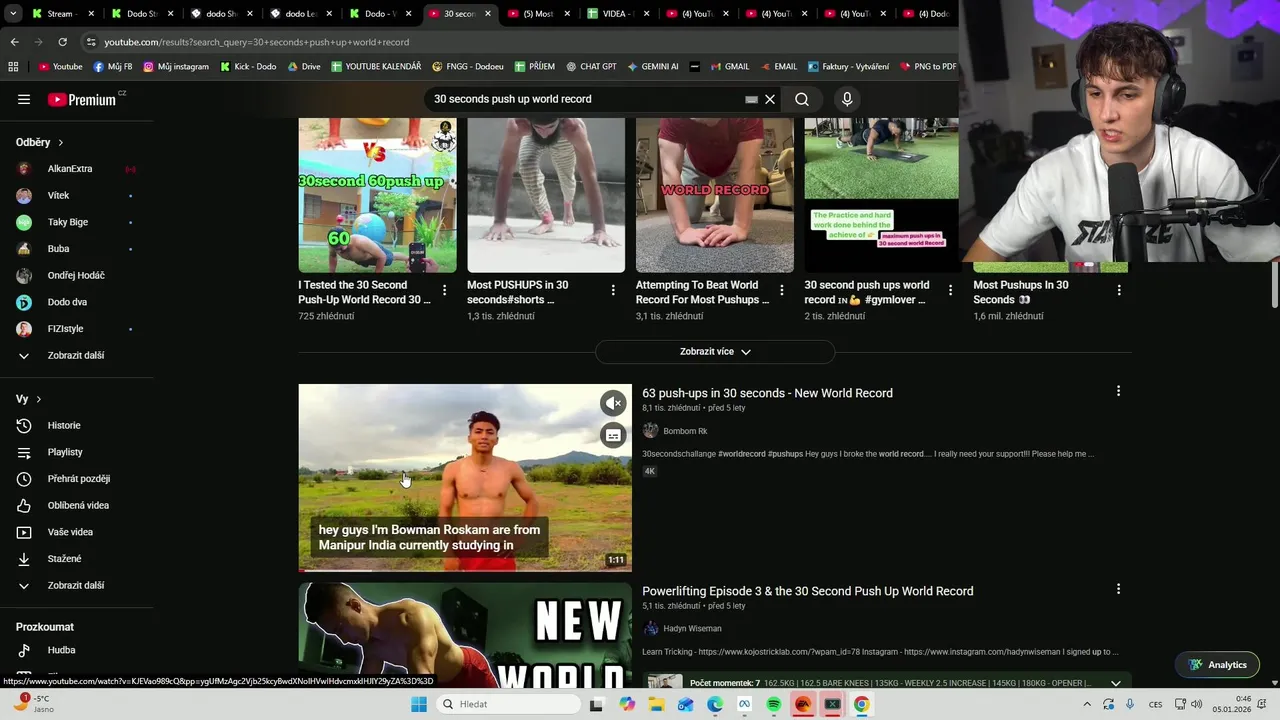The image size is (1280, 720).
Task: Expand 'Zobrazit další' under Odběry
Action: coord(76,355)
